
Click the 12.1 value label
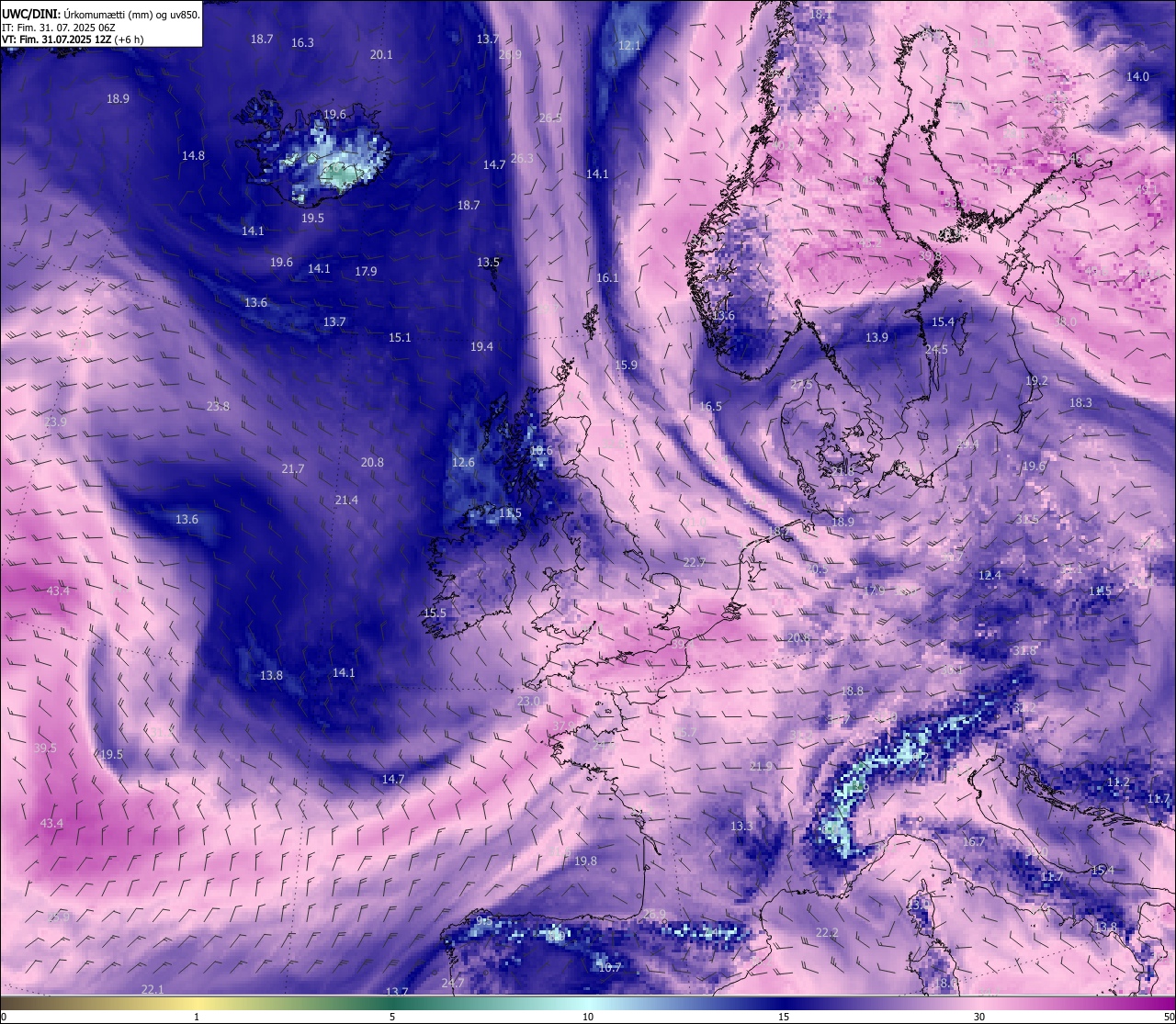pos(629,46)
